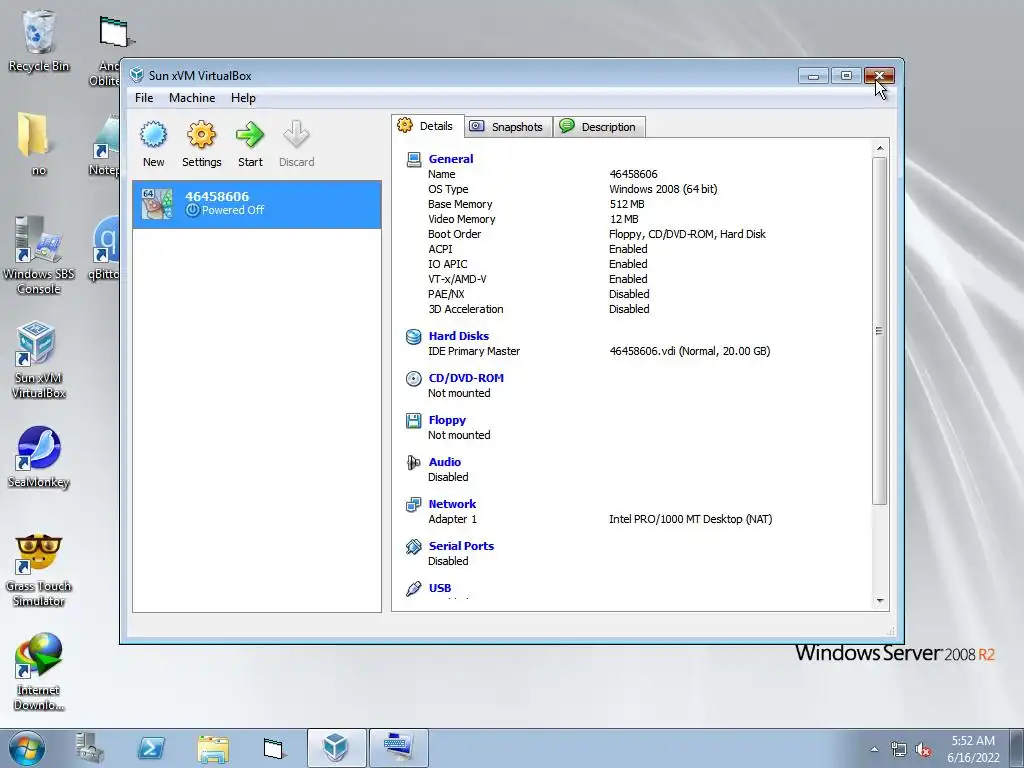Click the network tray icon
The image size is (1024, 768).
click(899, 750)
